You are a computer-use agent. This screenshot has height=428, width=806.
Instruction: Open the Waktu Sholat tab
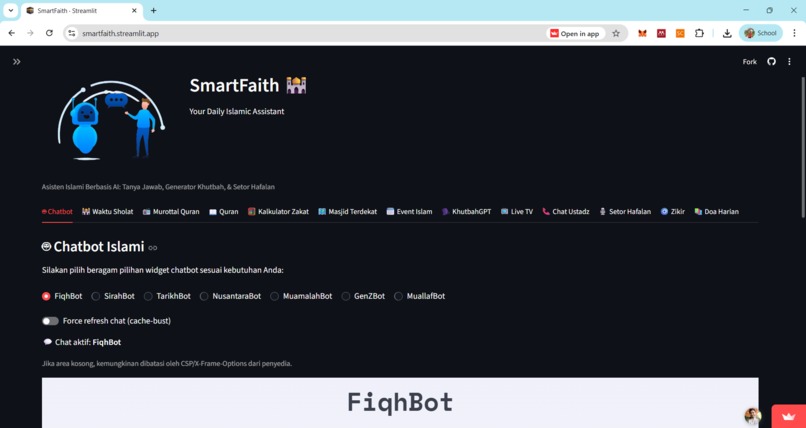(x=107, y=212)
